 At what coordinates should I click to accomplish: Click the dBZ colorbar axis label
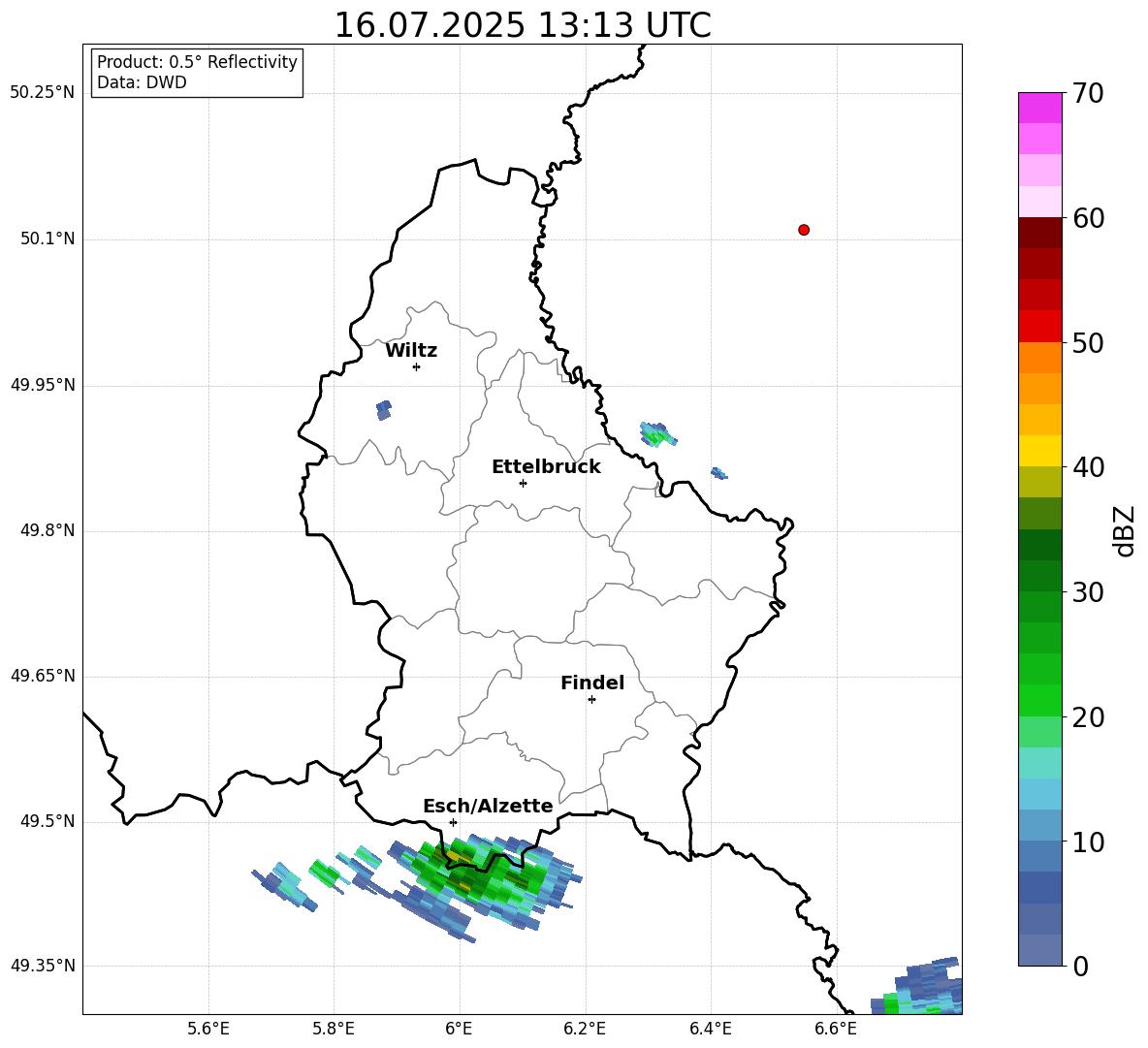pos(1124,530)
